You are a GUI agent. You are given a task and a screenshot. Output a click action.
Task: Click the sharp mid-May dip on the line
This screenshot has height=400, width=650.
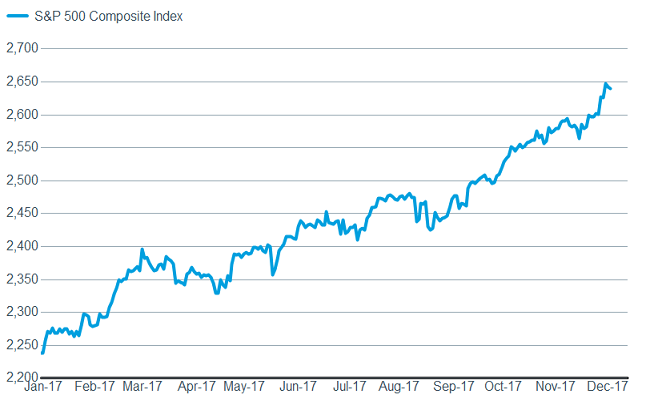[x=273, y=274]
